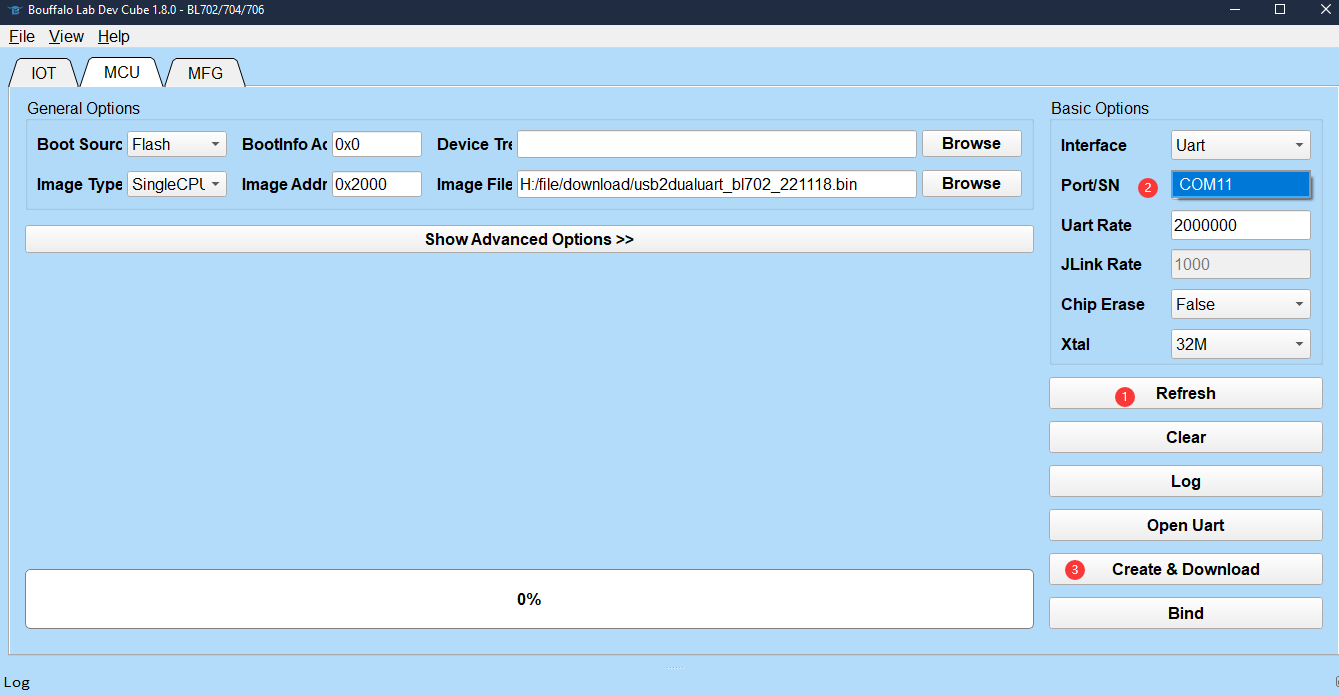Click the Xtal label
Viewport: 1339px width, 696px height.
click(1075, 344)
